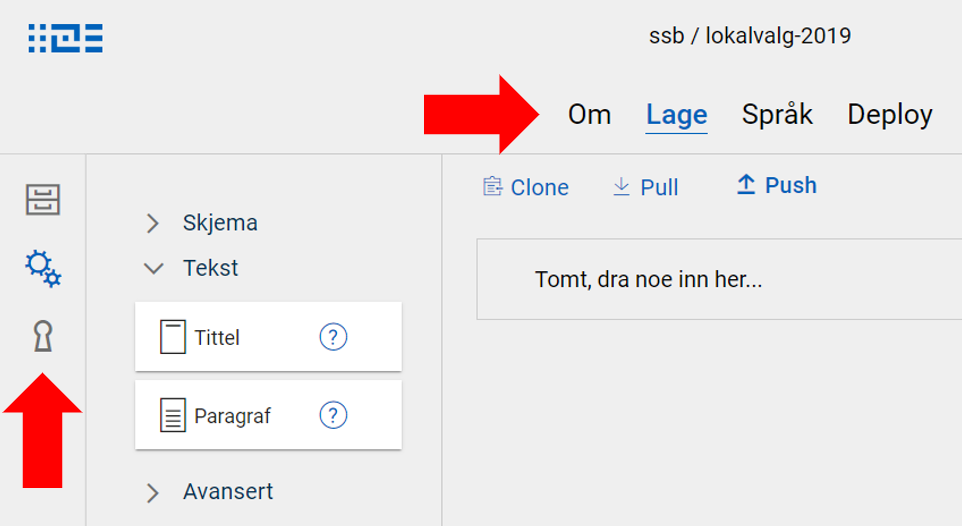962x526 pixels.
Task: Click the ssb / lokalvalg-2019 repository name
Action: pyautogui.click(x=749, y=37)
